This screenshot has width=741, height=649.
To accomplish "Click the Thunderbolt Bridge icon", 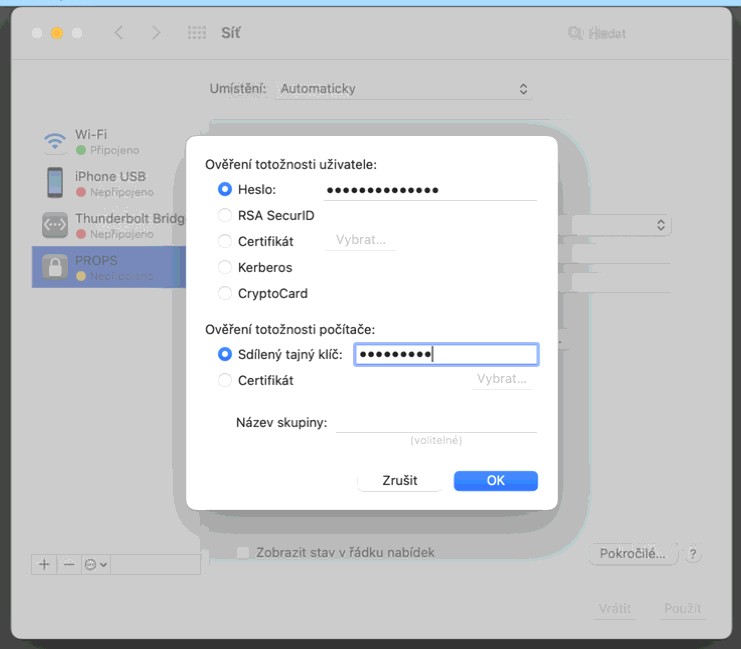I will [54, 225].
